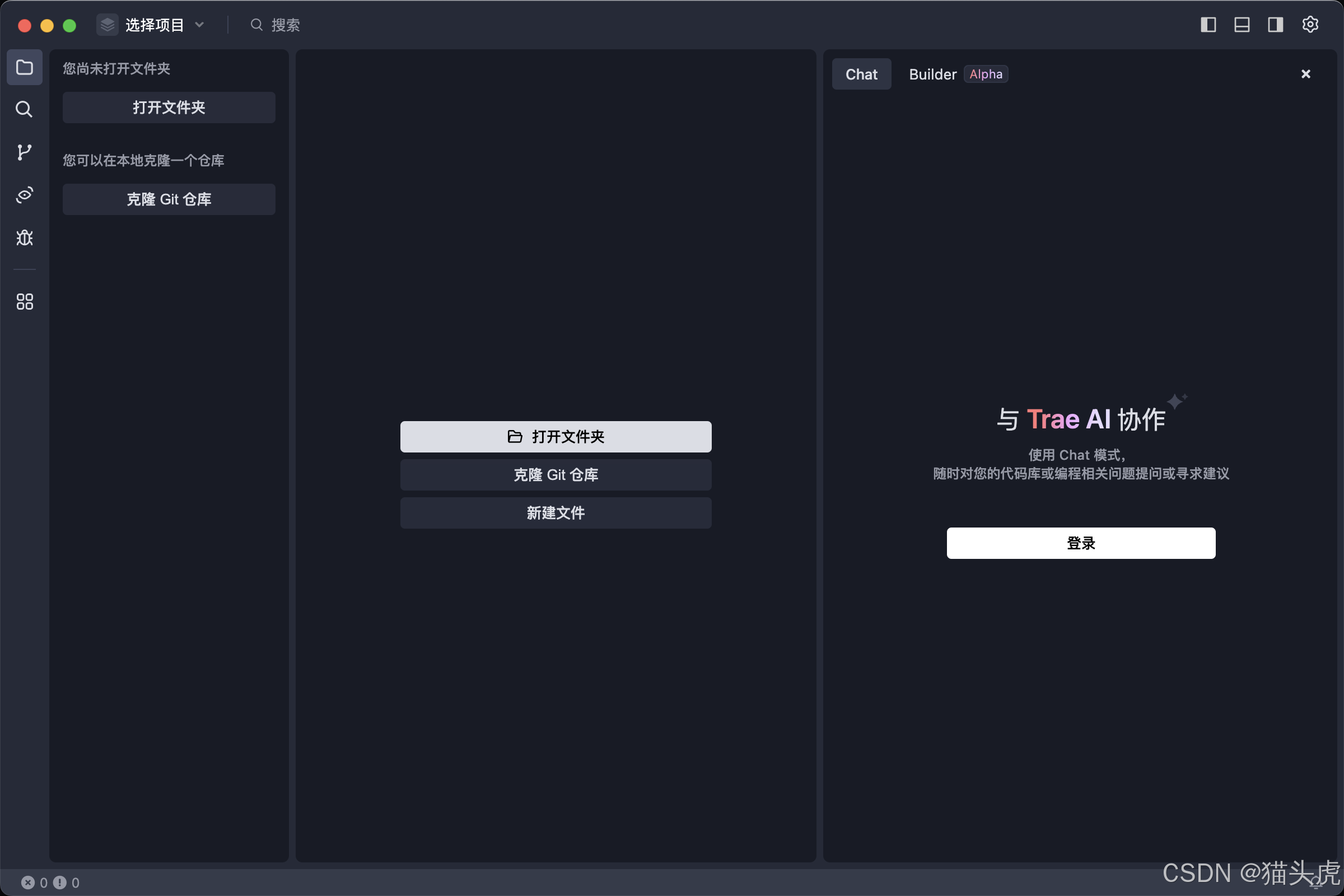Click the warnings count icon in status bar

(x=59, y=883)
